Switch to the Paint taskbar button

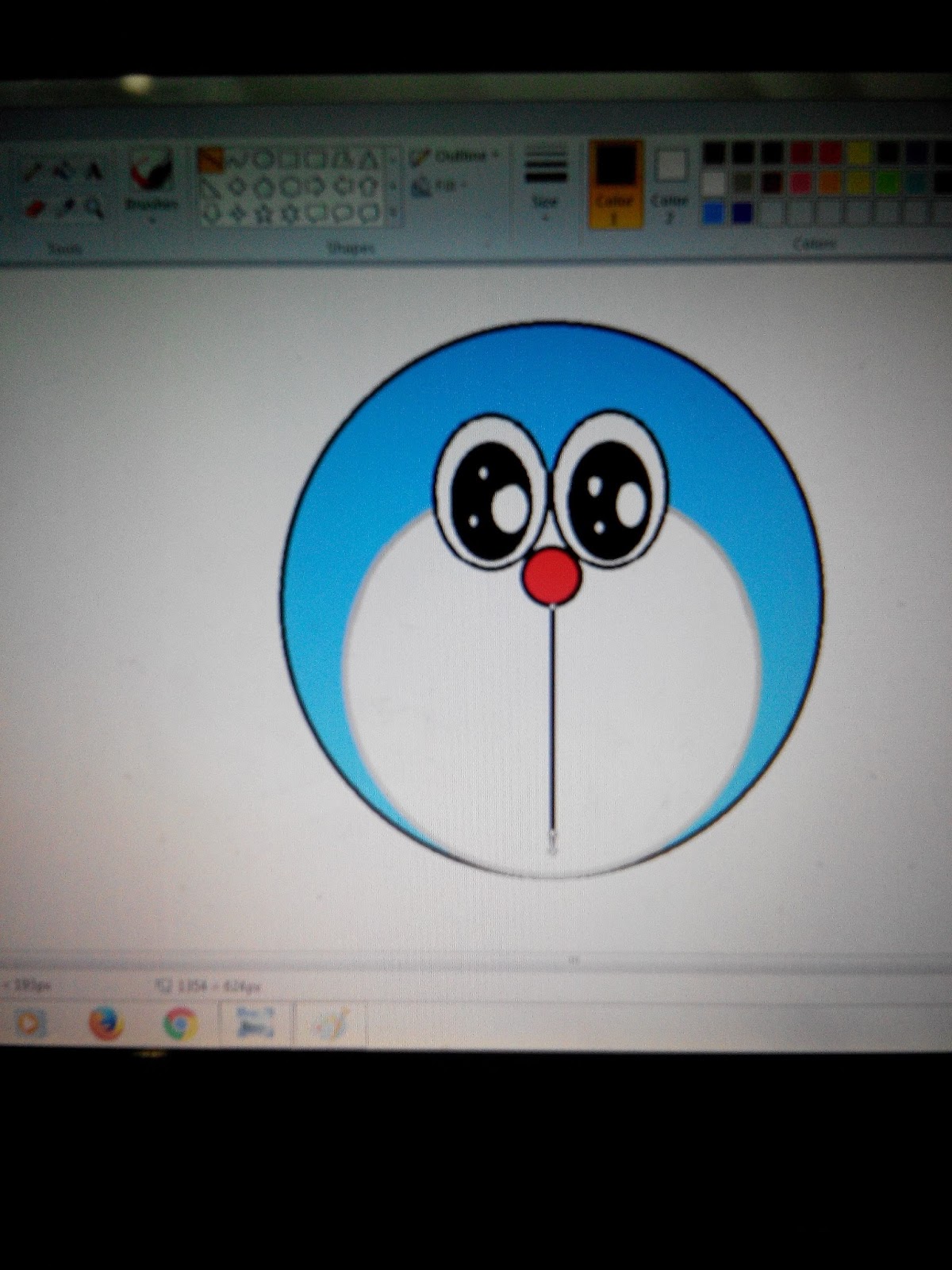(x=331, y=1026)
